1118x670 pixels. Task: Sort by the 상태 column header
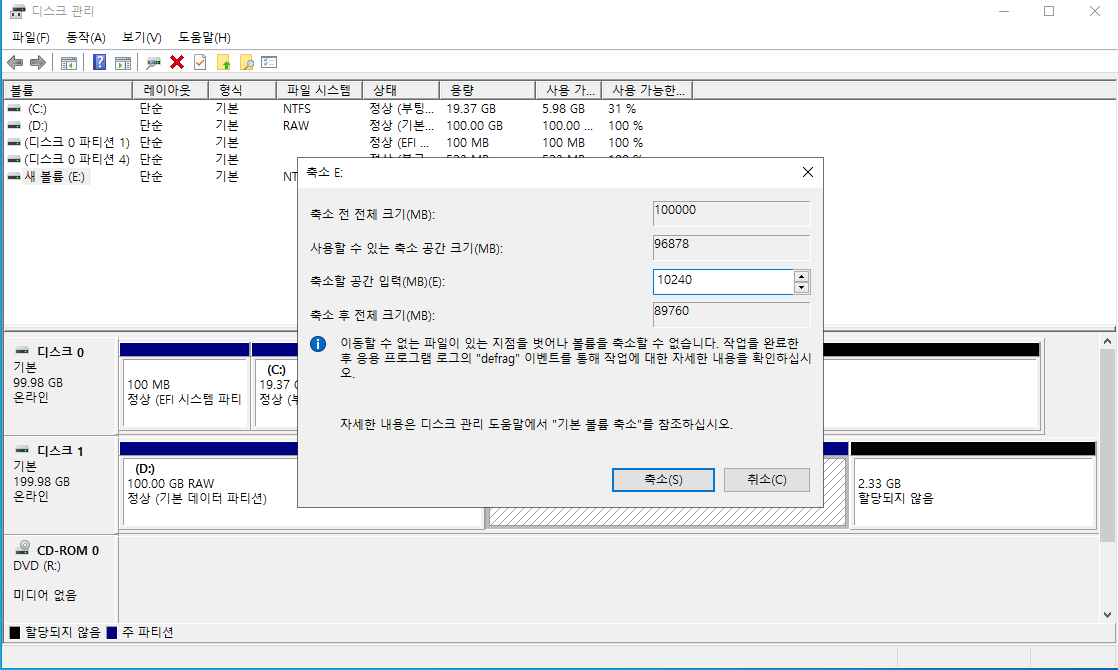[401, 91]
